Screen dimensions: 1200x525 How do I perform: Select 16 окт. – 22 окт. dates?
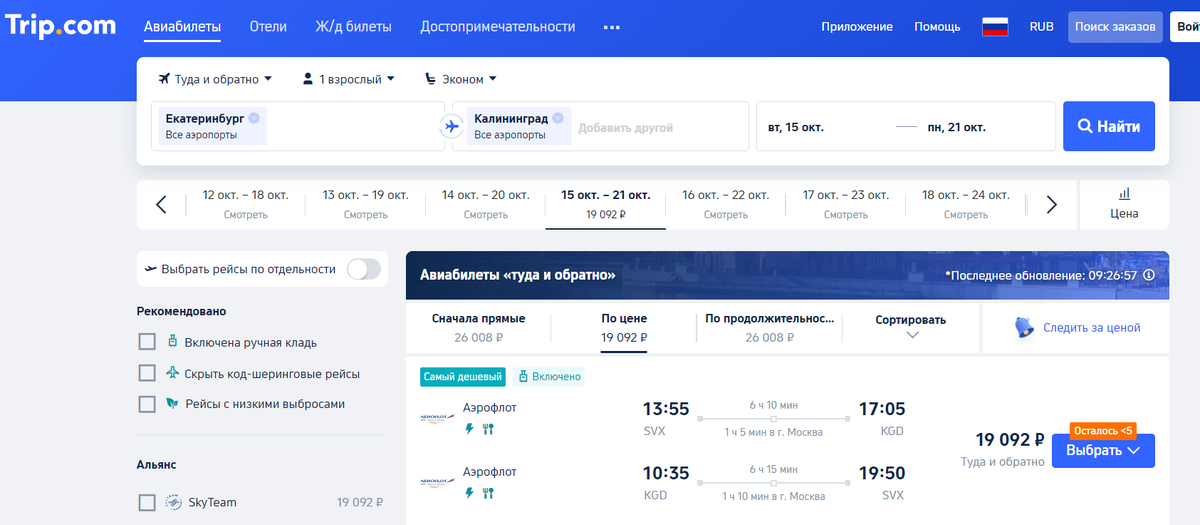pos(725,204)
